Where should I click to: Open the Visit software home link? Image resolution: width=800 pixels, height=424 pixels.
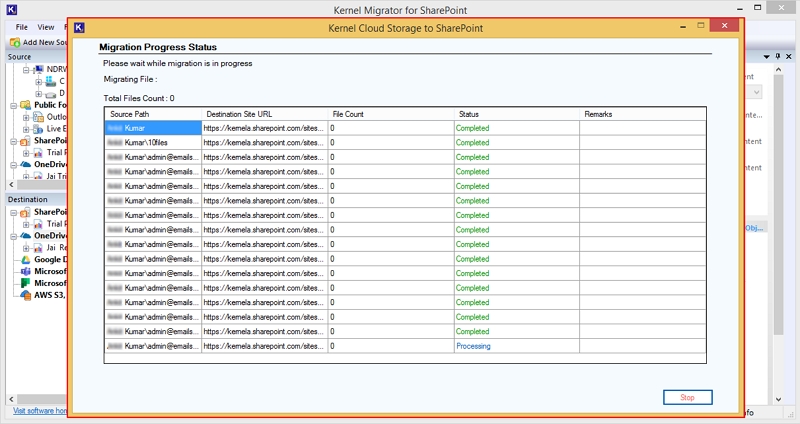tap(40, 411)
